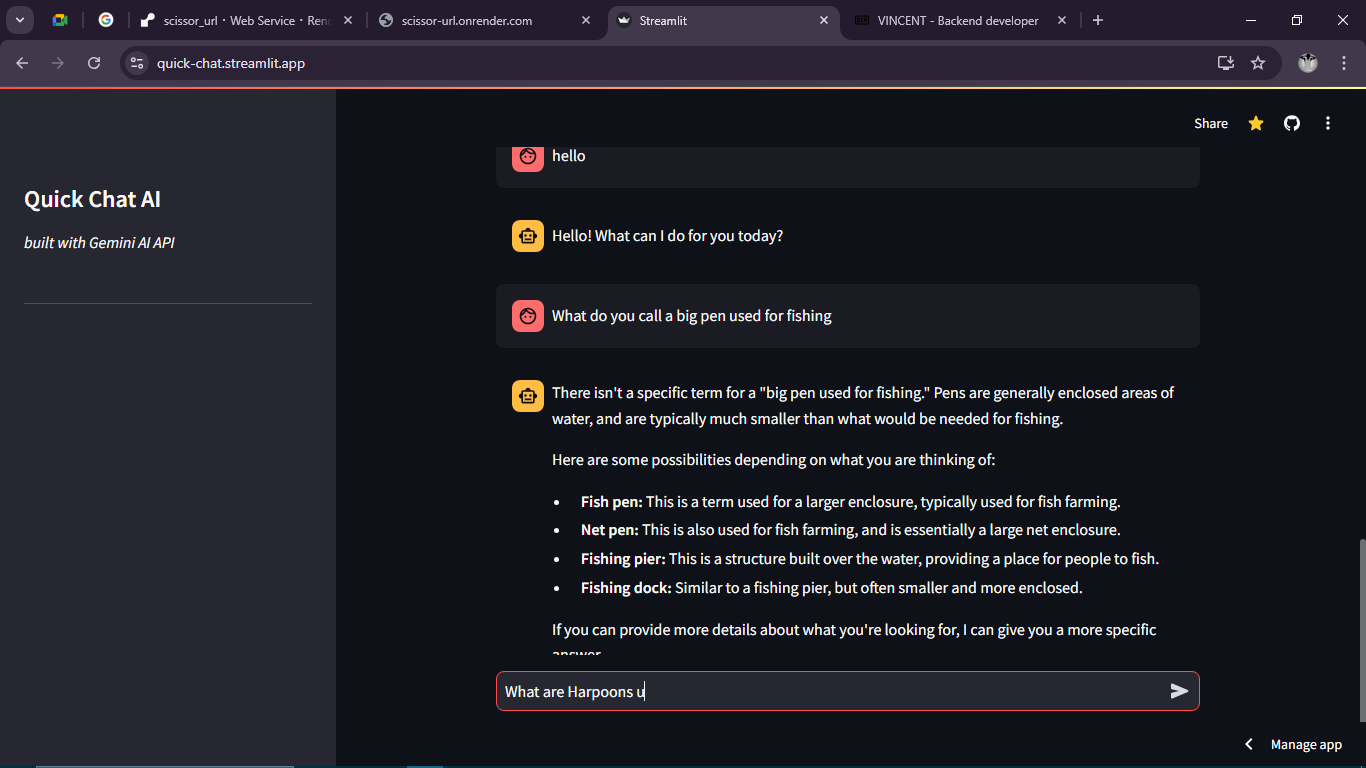
Task: Open the tab search dropdown arrow
Action: tap(19, 19)
